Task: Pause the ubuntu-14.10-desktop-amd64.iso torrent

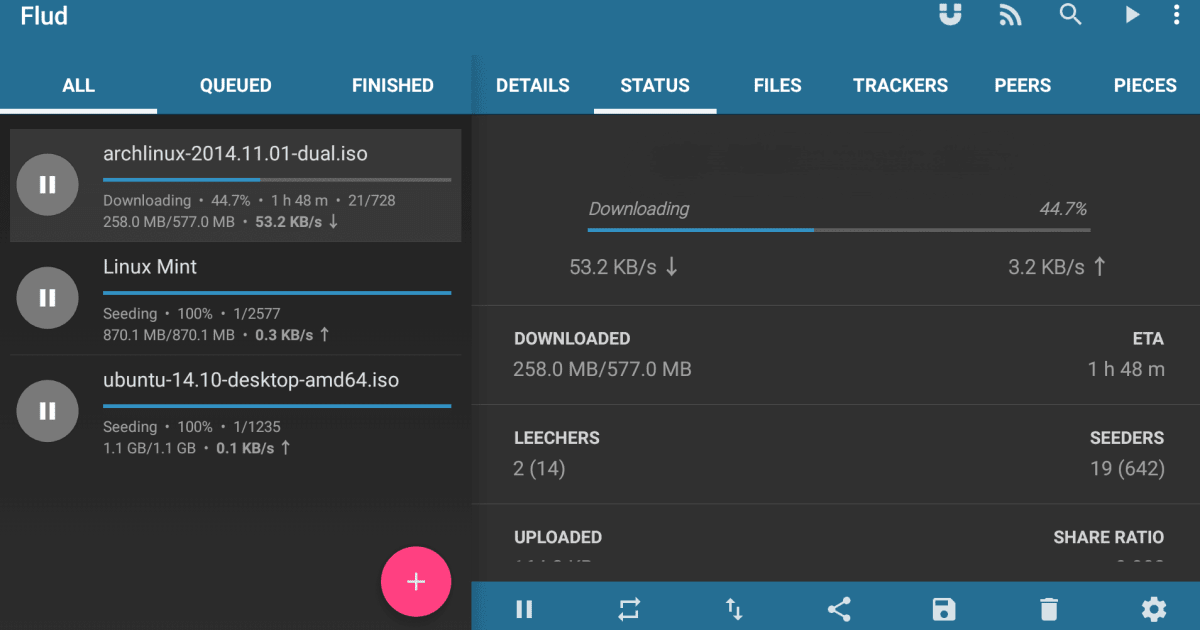Action: tap(47, 410)
